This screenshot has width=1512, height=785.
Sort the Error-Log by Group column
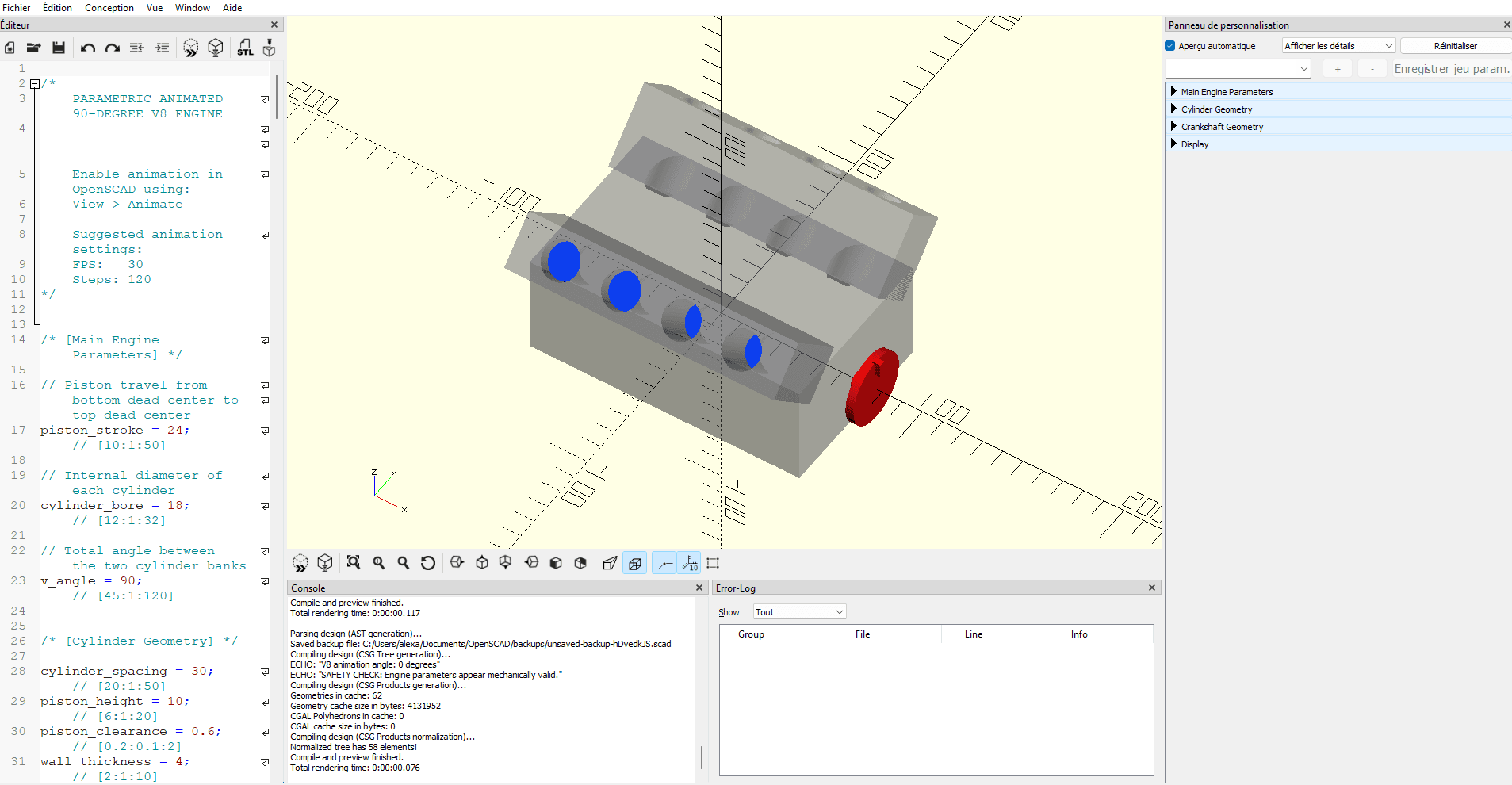pyautogui.click(x=751, y=634)
